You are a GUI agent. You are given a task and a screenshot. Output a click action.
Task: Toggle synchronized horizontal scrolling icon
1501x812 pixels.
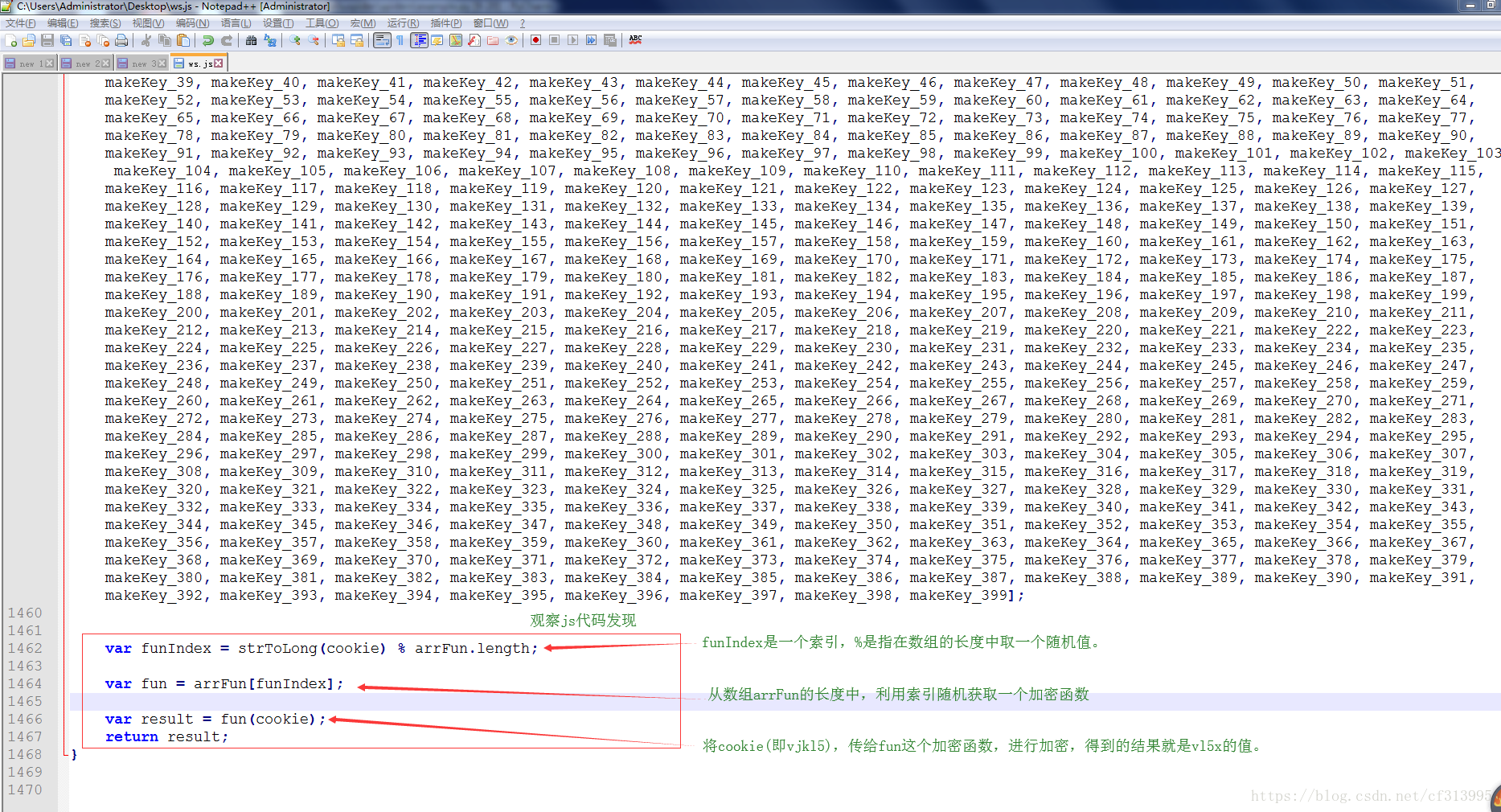(x=357, y=40)
